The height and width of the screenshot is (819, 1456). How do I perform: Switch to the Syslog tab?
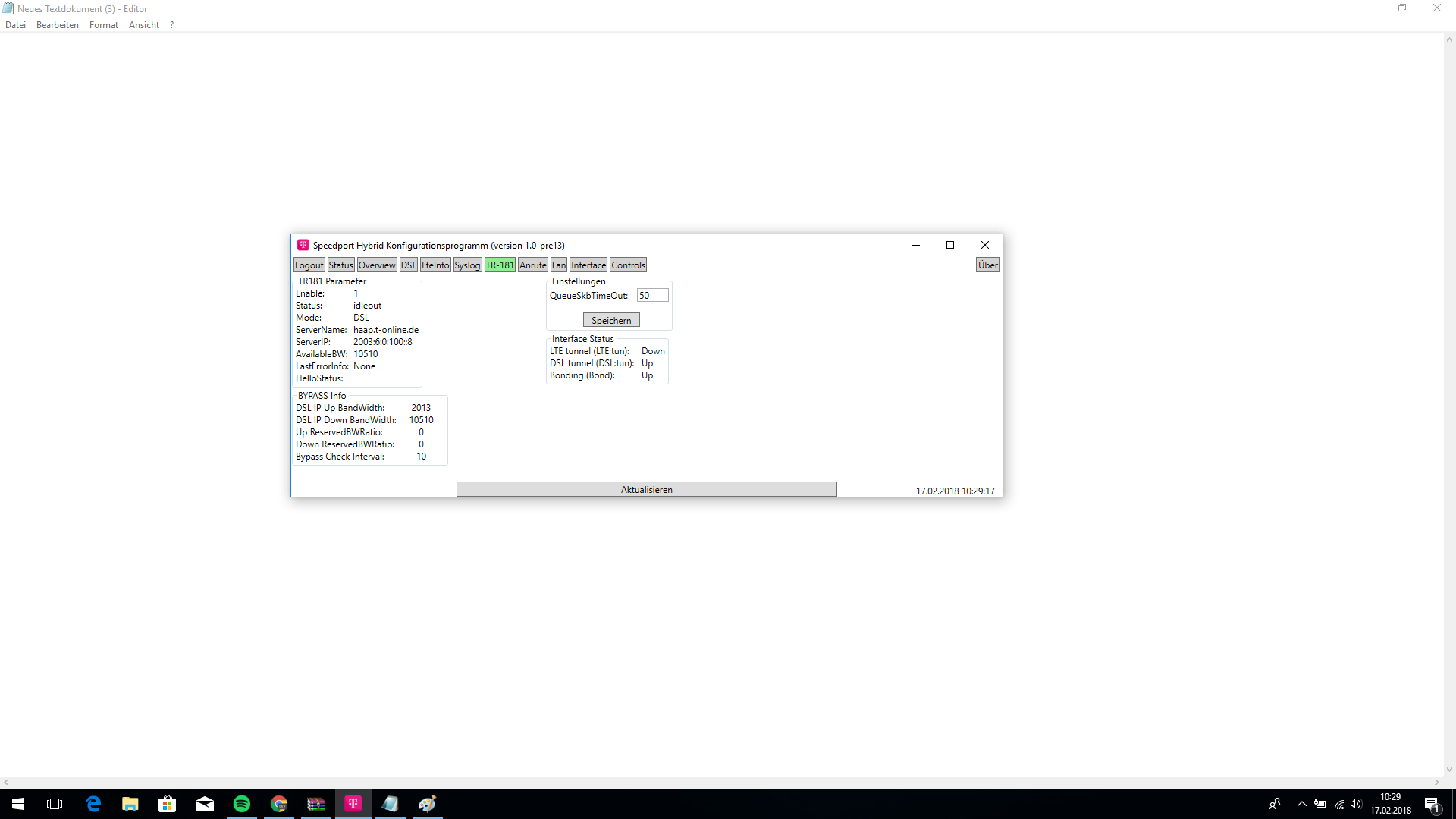coord(467,265)
